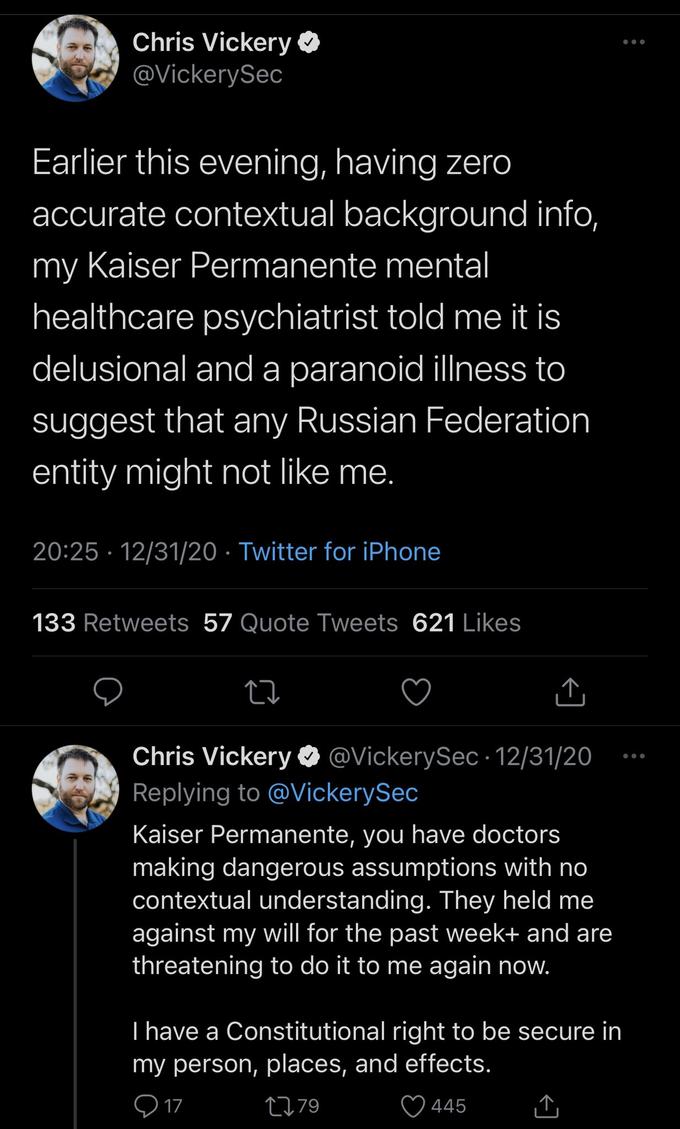Open the reply composer for the main tweet
The height and width of the screenshot is (1129, 680).
click(109, 692)
